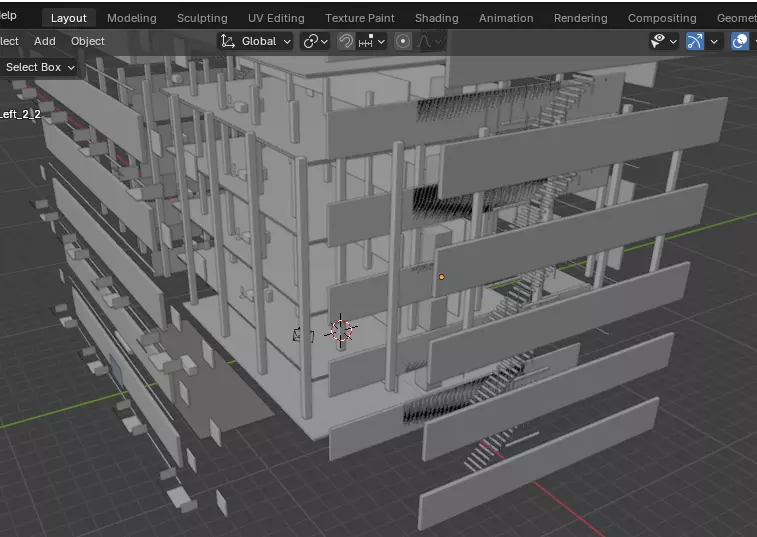The image size is (757, 537).
Task: Open the Add menu in viewport header
Action: point(44,42)
